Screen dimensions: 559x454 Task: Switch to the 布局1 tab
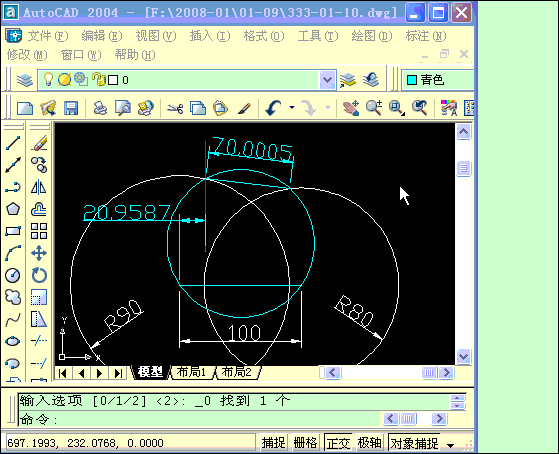pyautogui.click(x=192, y=372)
